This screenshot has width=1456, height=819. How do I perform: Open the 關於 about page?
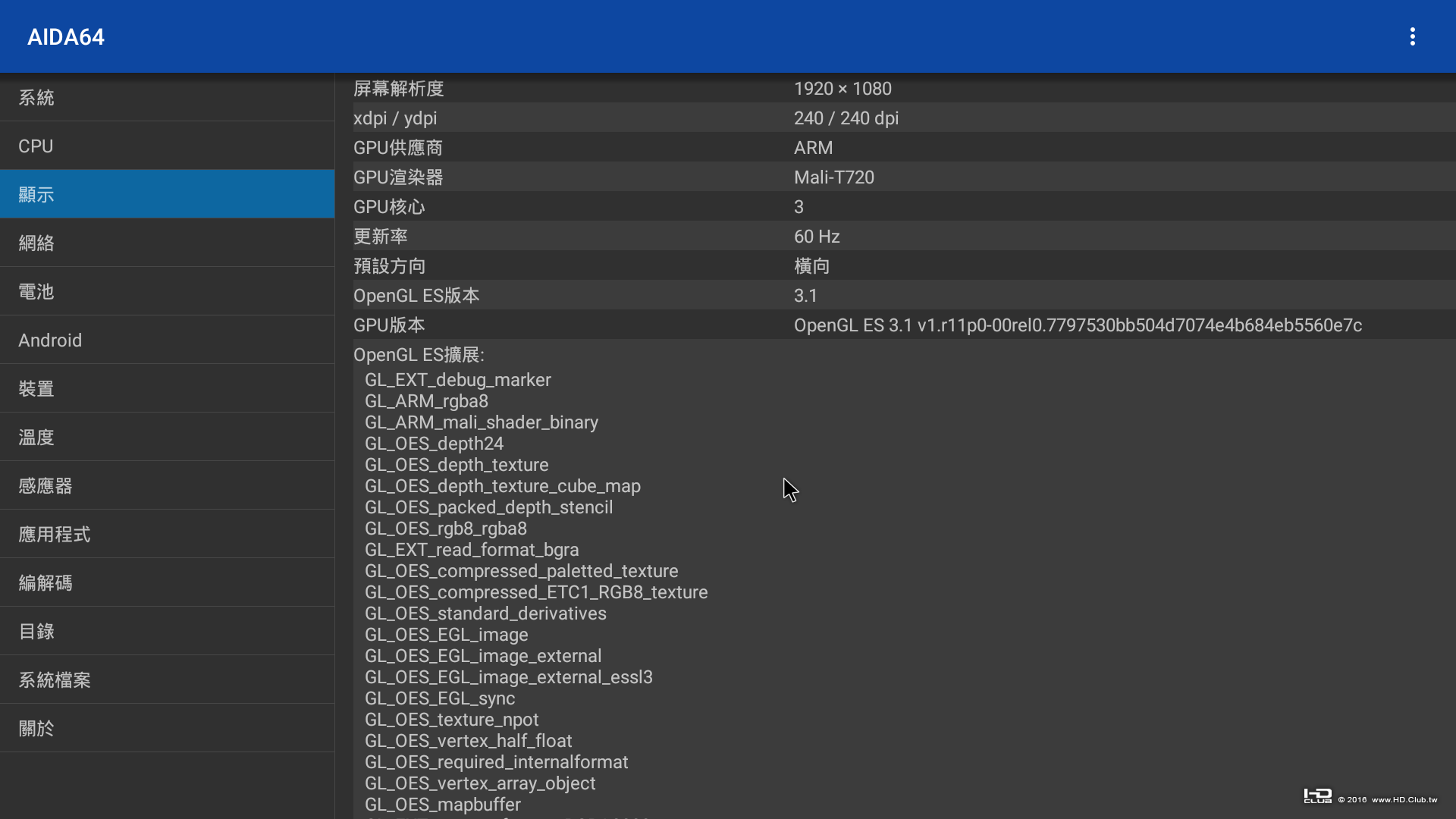(167, 728)
